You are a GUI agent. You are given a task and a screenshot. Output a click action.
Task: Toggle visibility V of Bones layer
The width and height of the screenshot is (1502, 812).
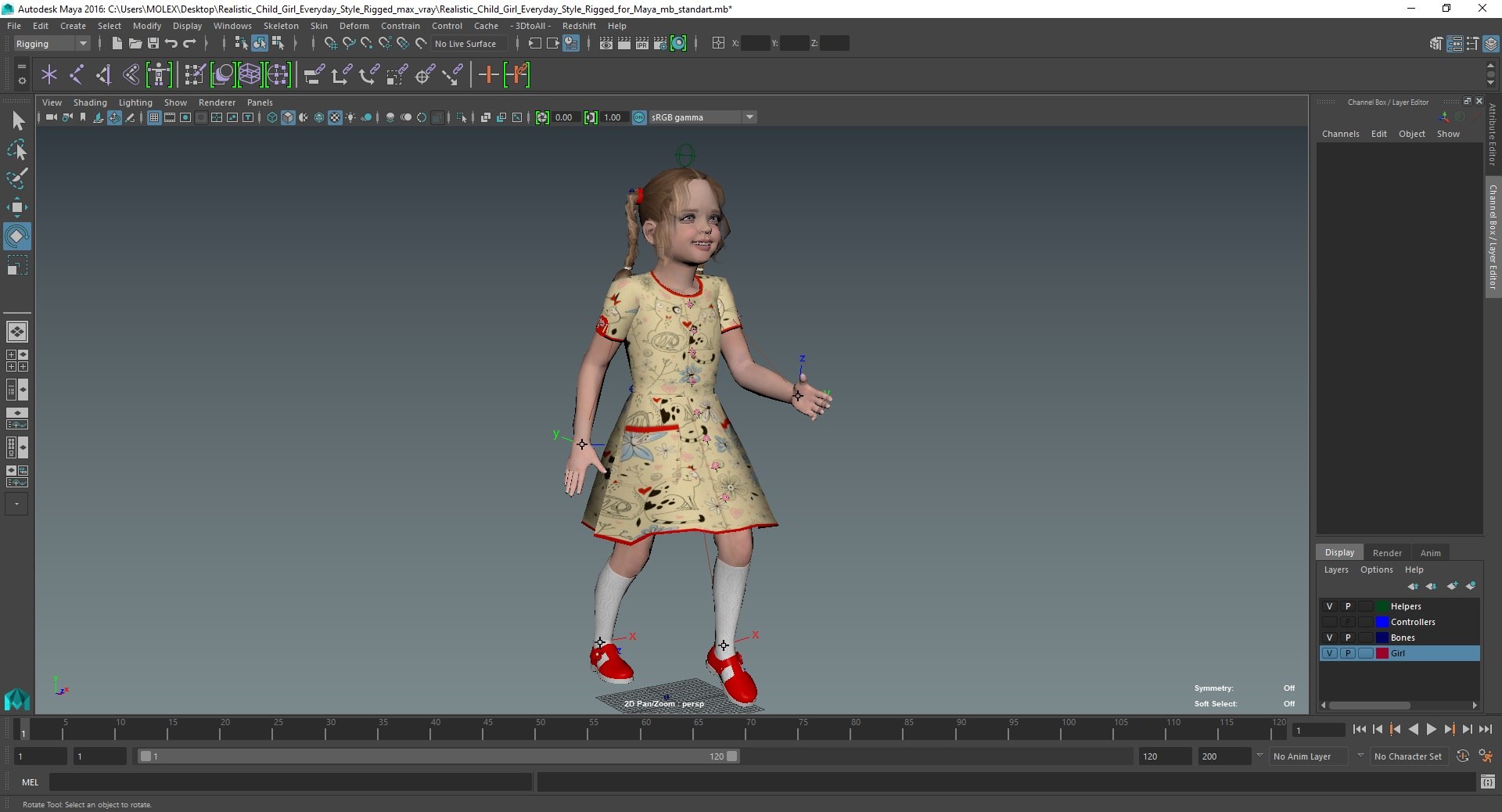(x=1329, y=638)
